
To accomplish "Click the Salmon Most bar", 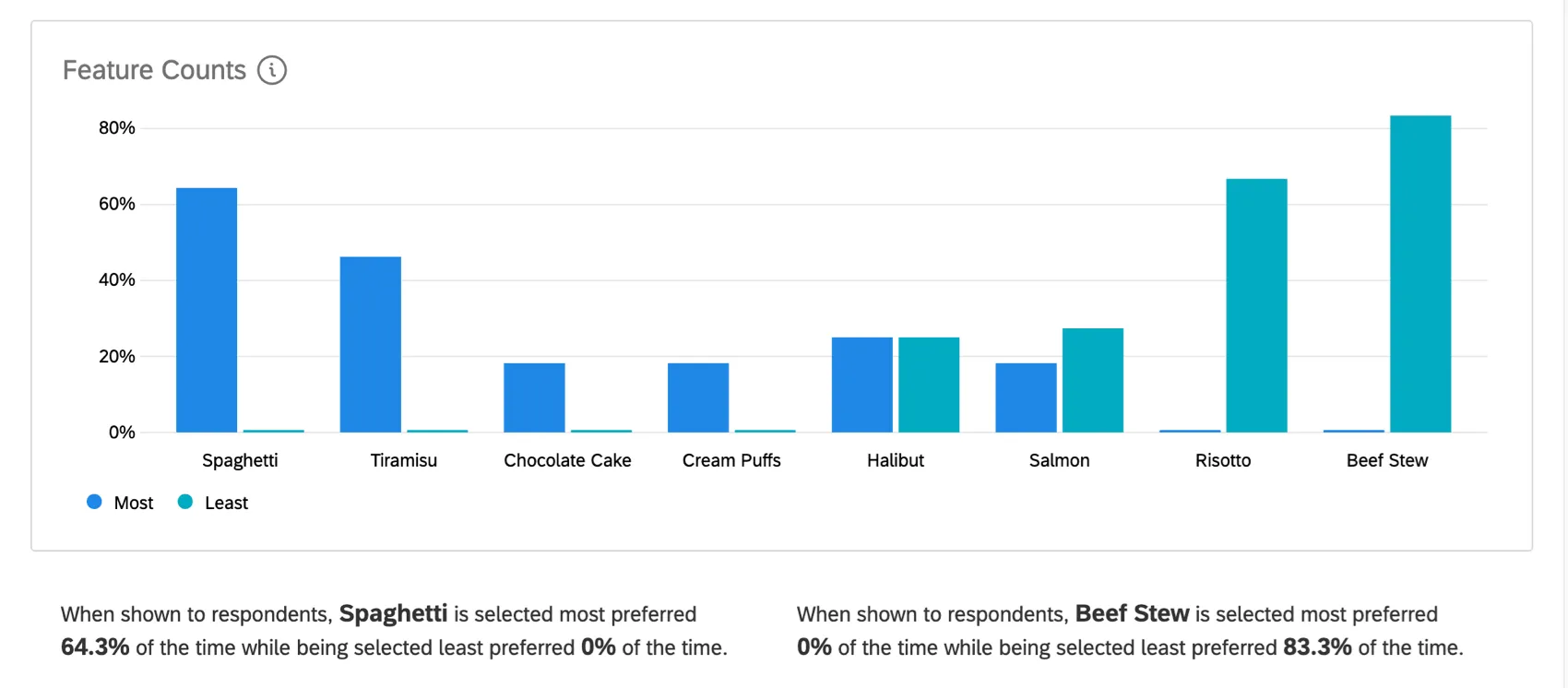I will coord(1026,397).
